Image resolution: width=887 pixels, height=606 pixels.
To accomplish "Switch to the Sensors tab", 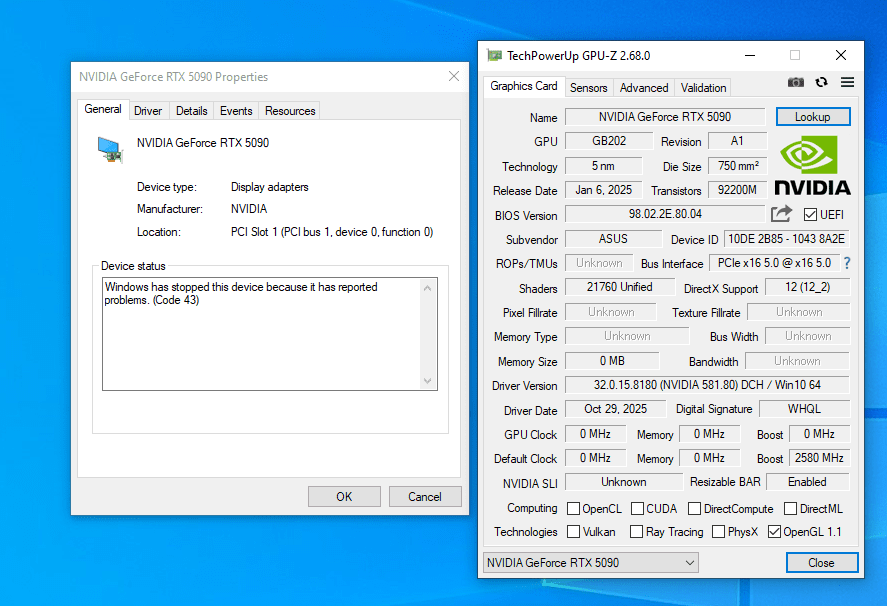I will click(588, 88).
